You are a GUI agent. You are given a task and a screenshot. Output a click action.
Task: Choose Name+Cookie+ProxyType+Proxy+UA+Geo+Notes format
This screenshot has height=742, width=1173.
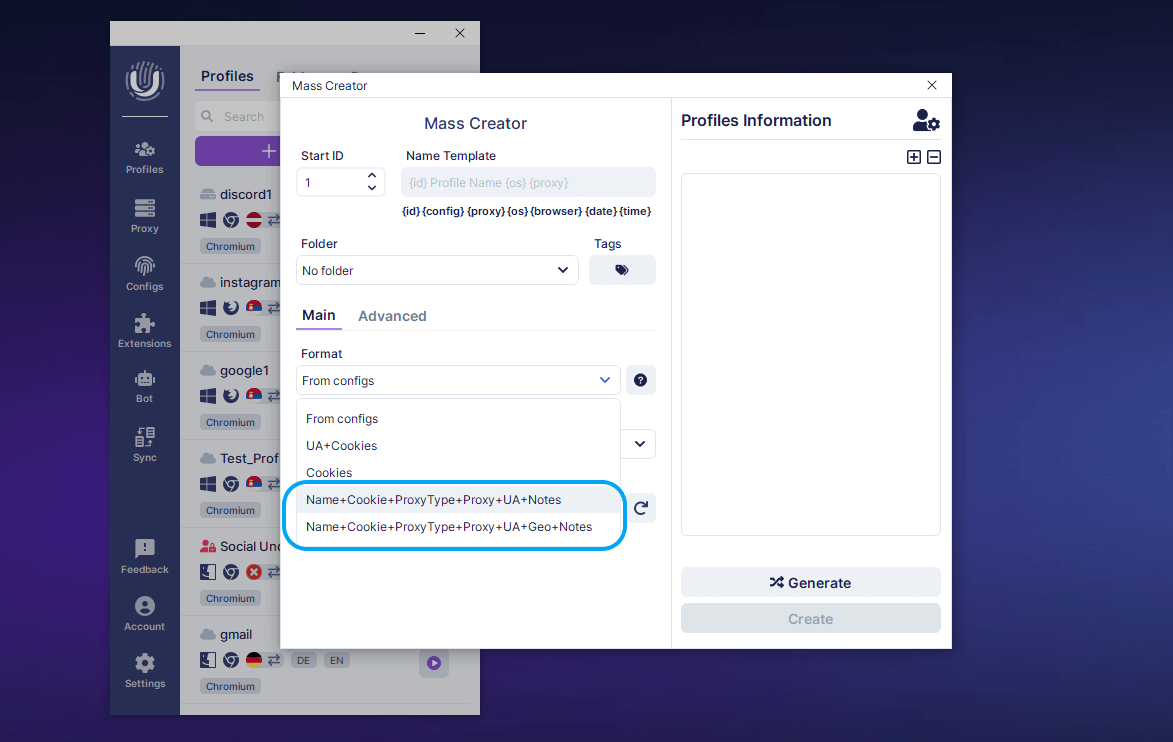tap(449, 527)
